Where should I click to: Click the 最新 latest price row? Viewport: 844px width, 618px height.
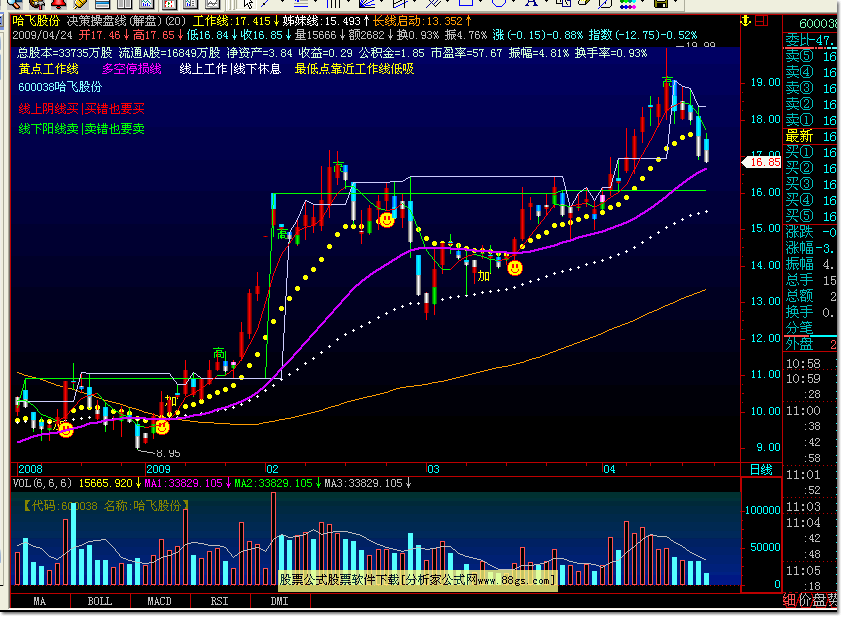[x=811, y=136]
